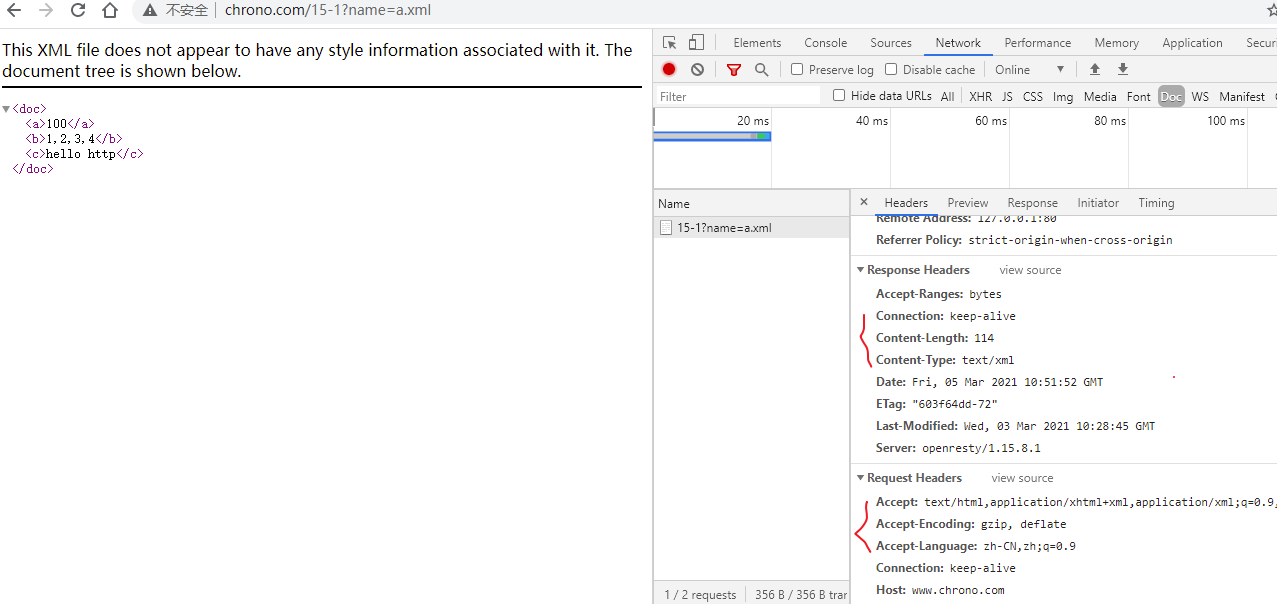Click the export HAR download arrow
This screenshot has height=604, width=1277.
[x=1123, y=69]
